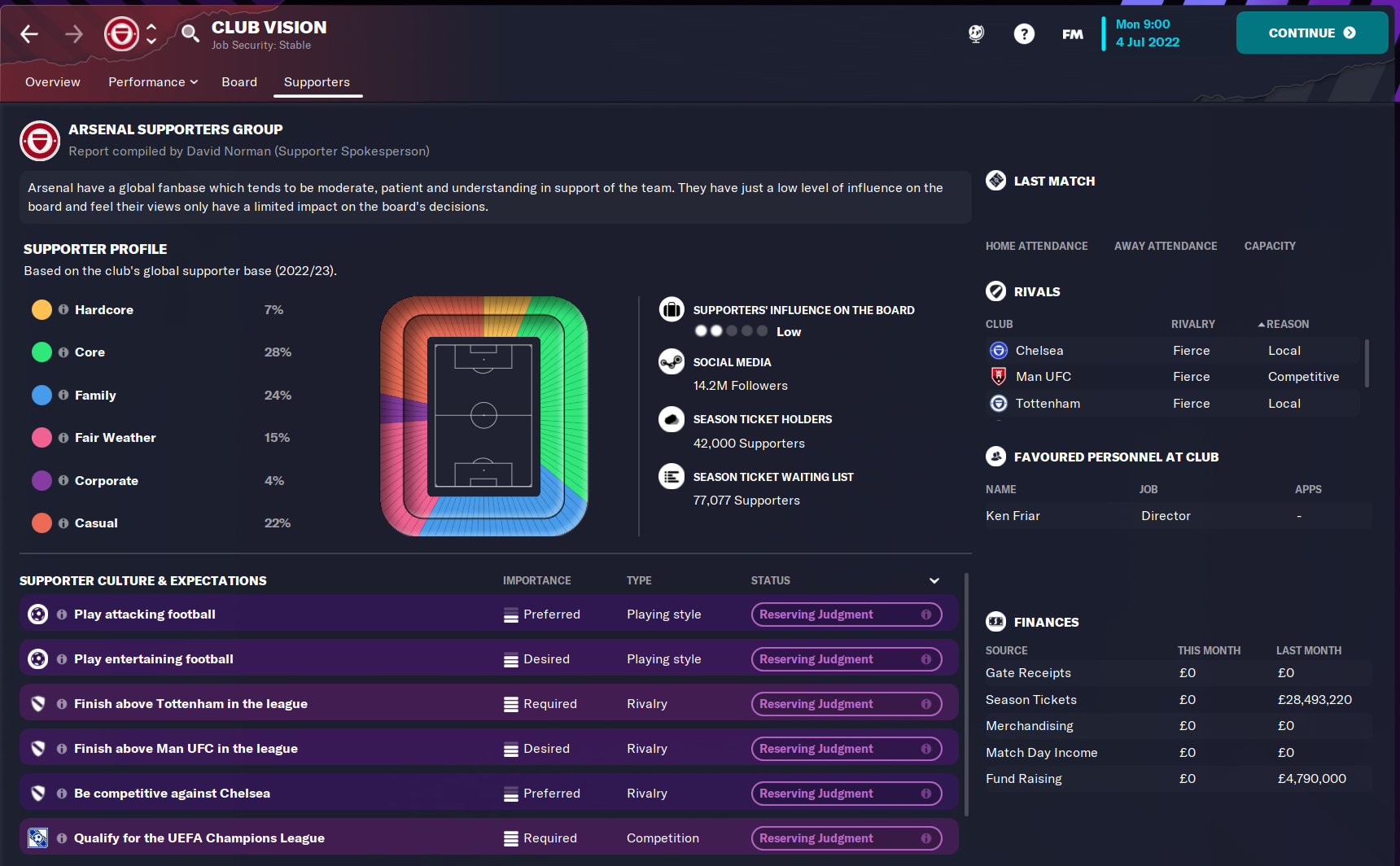The image size is (1400, 866).
Task: Open the Performance dropdown tab
Action: pos(153,82)
